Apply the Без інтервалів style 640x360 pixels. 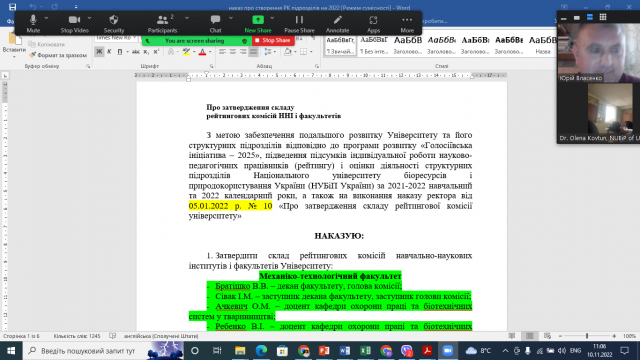374,45
